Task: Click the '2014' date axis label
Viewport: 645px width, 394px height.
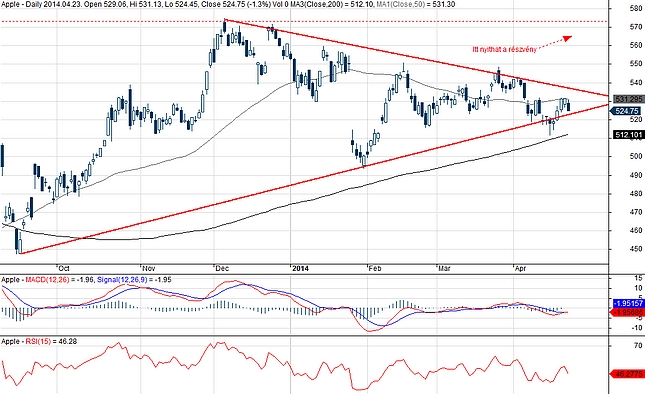Action: point(300,269)
